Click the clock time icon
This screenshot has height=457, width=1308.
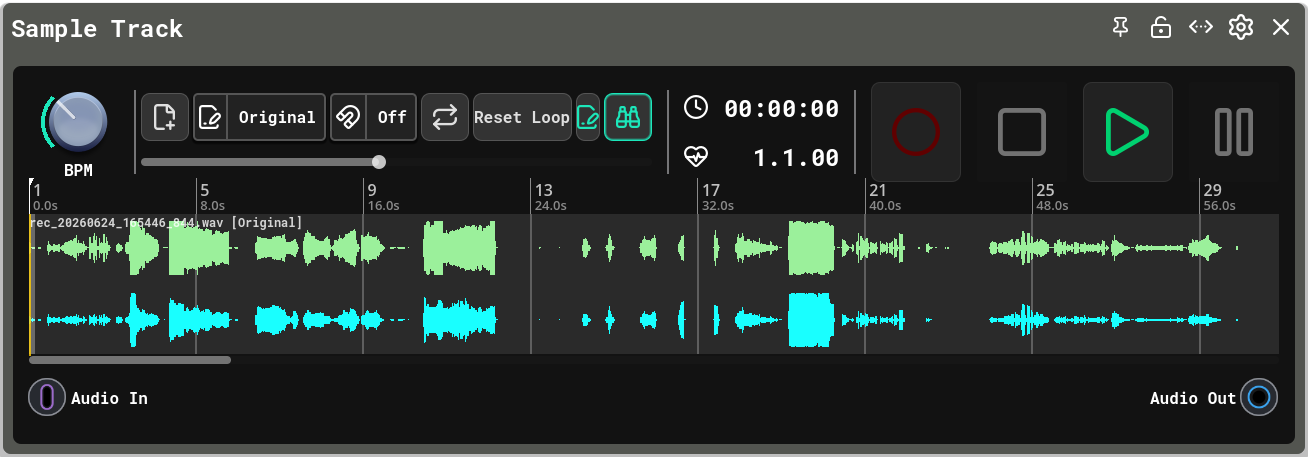coord(696,108)
